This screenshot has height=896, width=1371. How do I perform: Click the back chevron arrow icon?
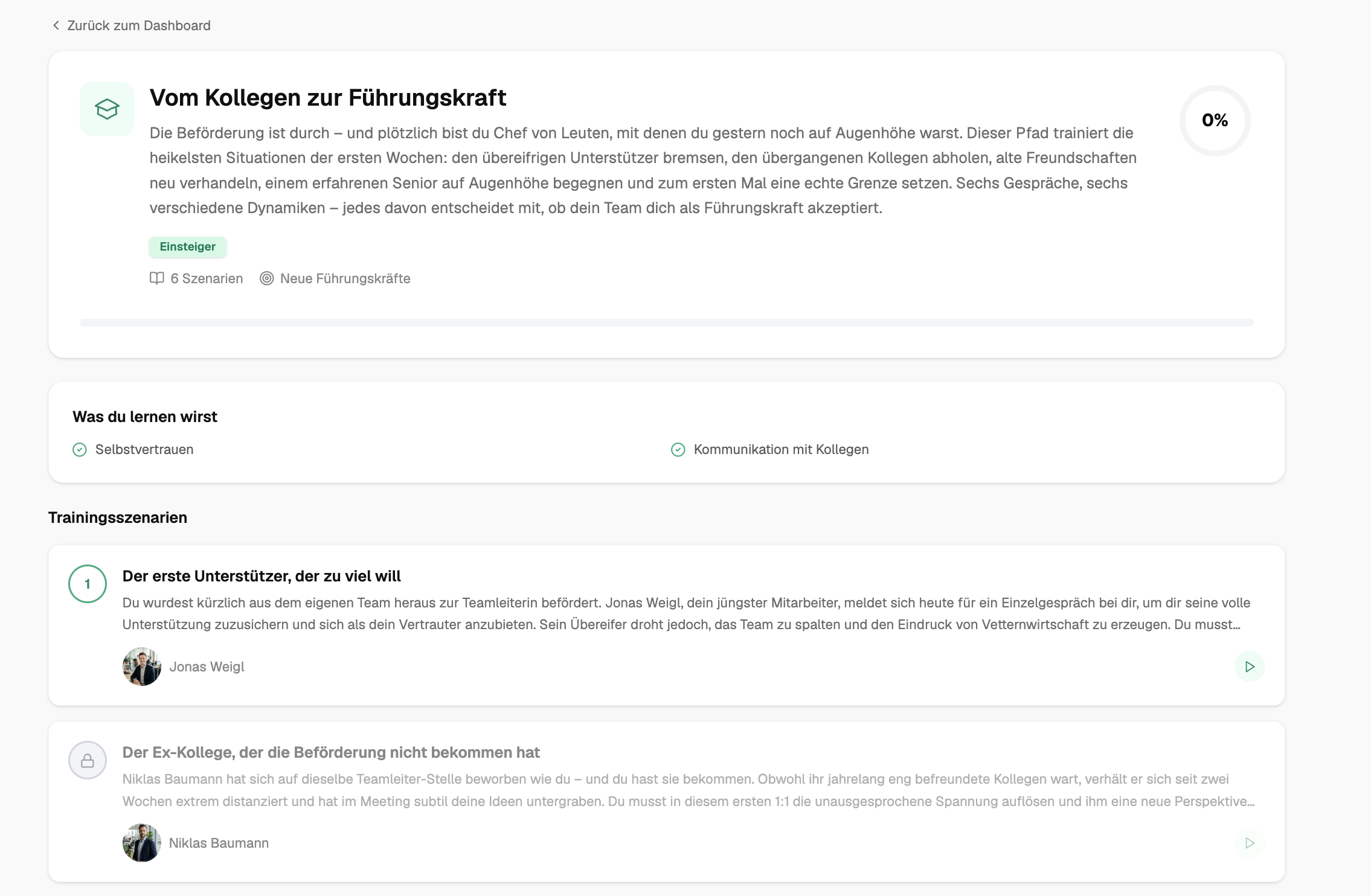[x=56, y=25]
